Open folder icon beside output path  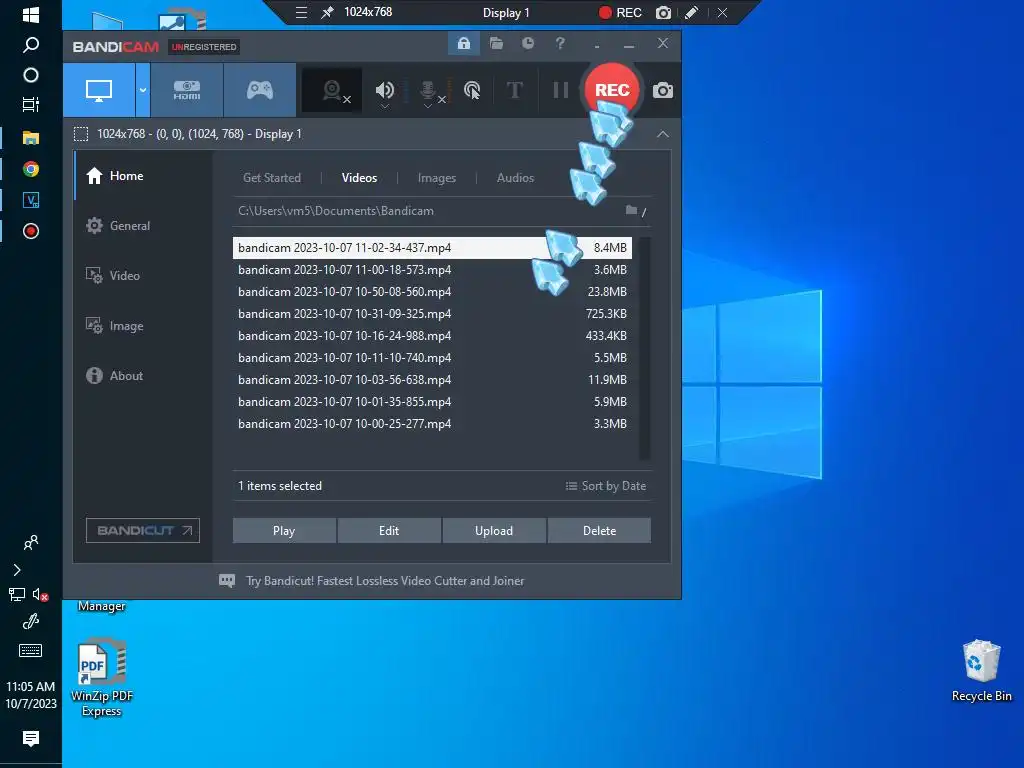click(632, 210)
